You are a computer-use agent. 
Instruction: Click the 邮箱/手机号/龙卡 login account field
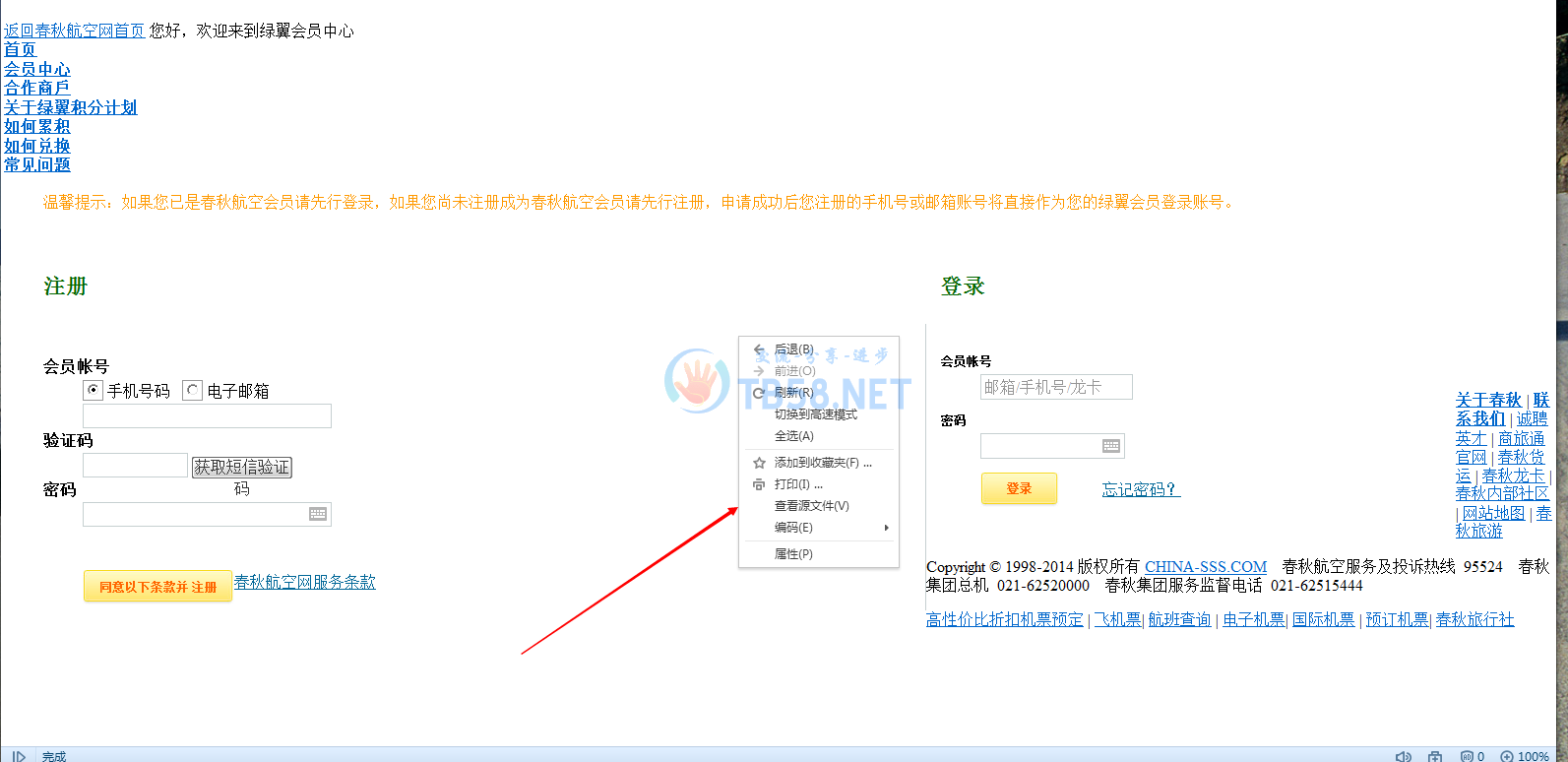pyautogui.click(x=1056, y=387)
